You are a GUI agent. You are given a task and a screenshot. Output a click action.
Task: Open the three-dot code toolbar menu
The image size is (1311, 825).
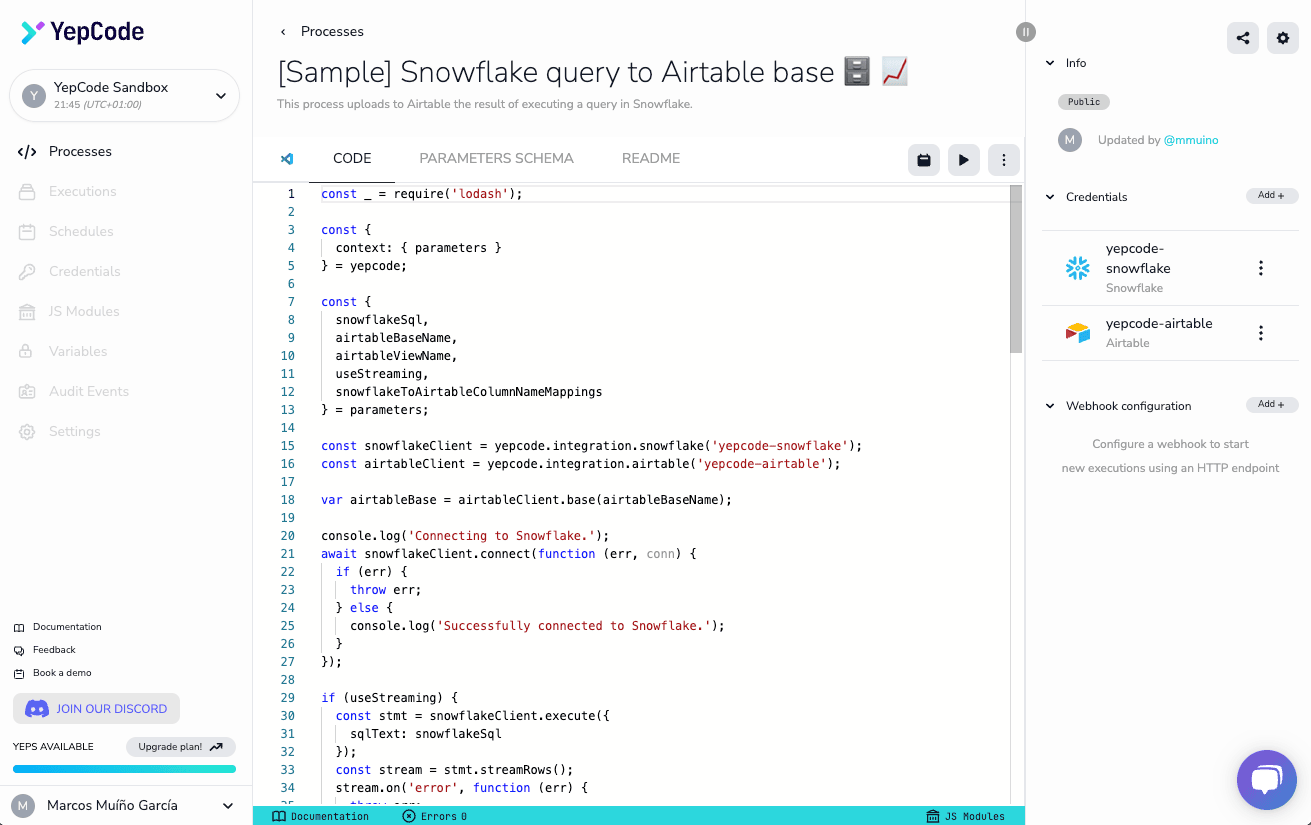[1004, 159]
